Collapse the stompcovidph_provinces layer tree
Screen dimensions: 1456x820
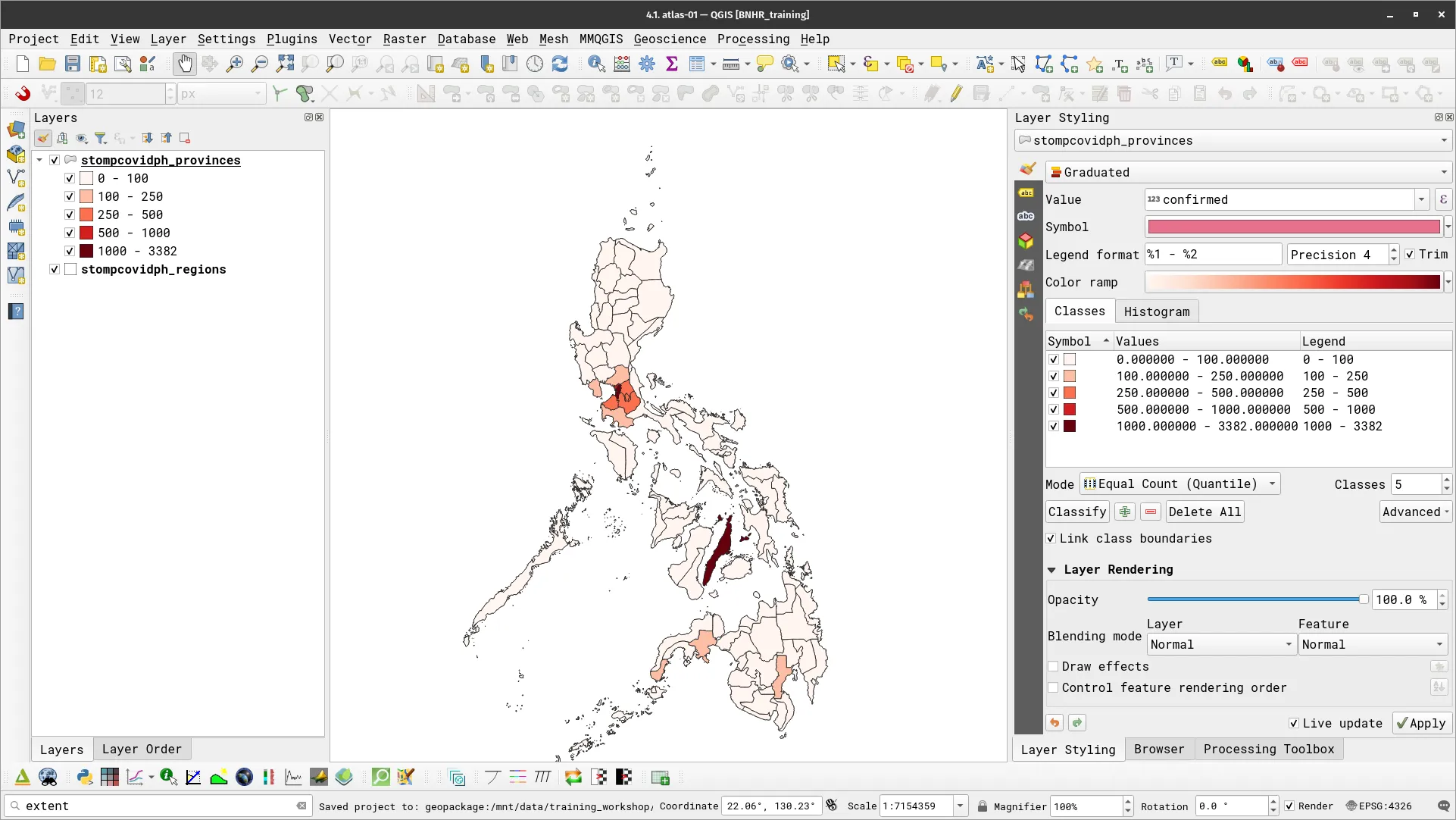[x=39, y=160]
